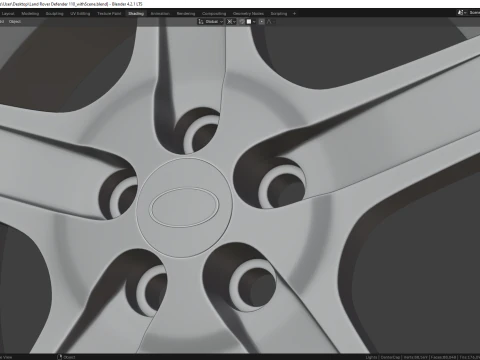The width and height of the screenshot is (480, 360).
Task: Open proportional editing falloff icon
Action: (x=270, y=22)
